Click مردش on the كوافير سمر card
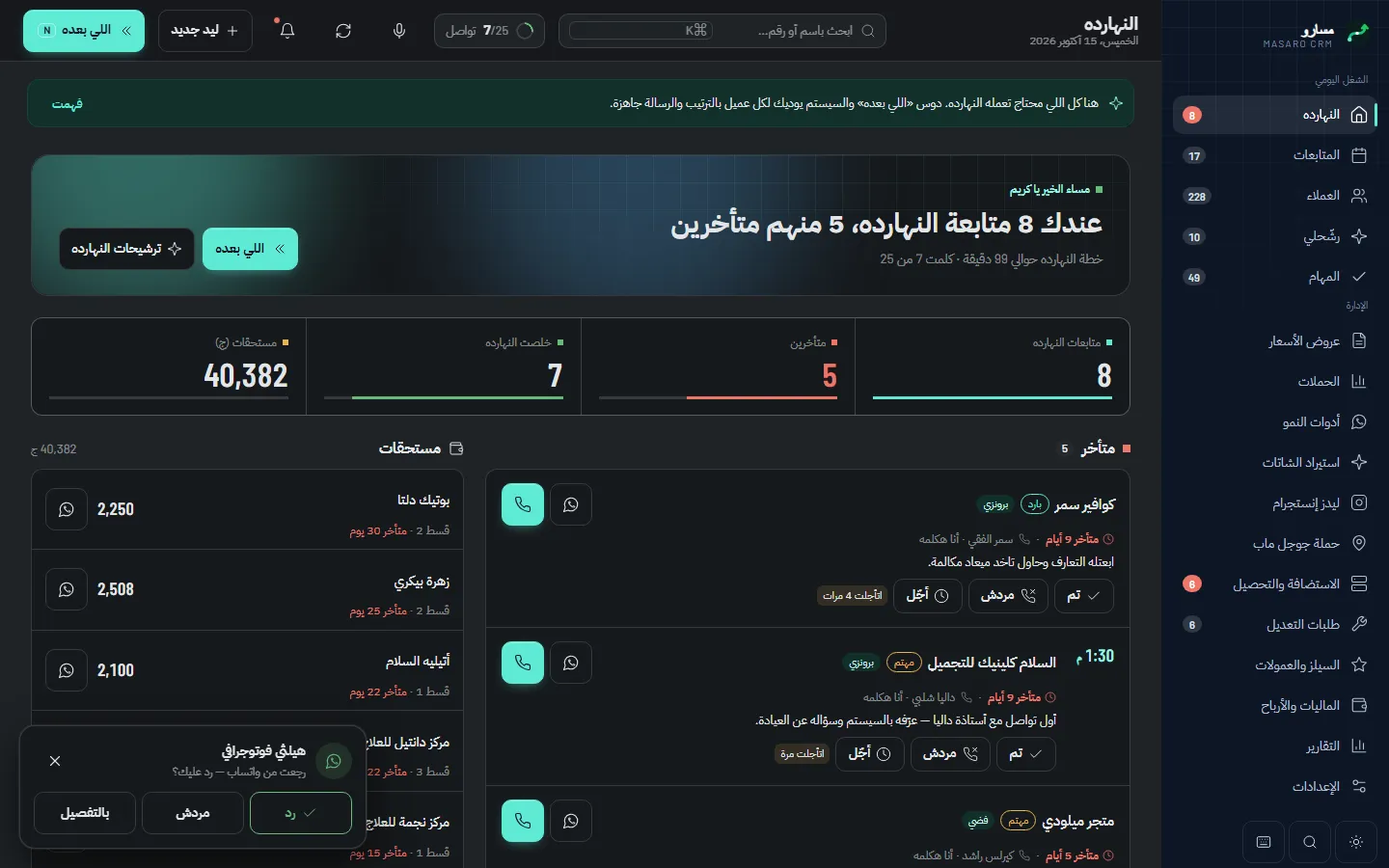1389x868 pixels. 1009,595
